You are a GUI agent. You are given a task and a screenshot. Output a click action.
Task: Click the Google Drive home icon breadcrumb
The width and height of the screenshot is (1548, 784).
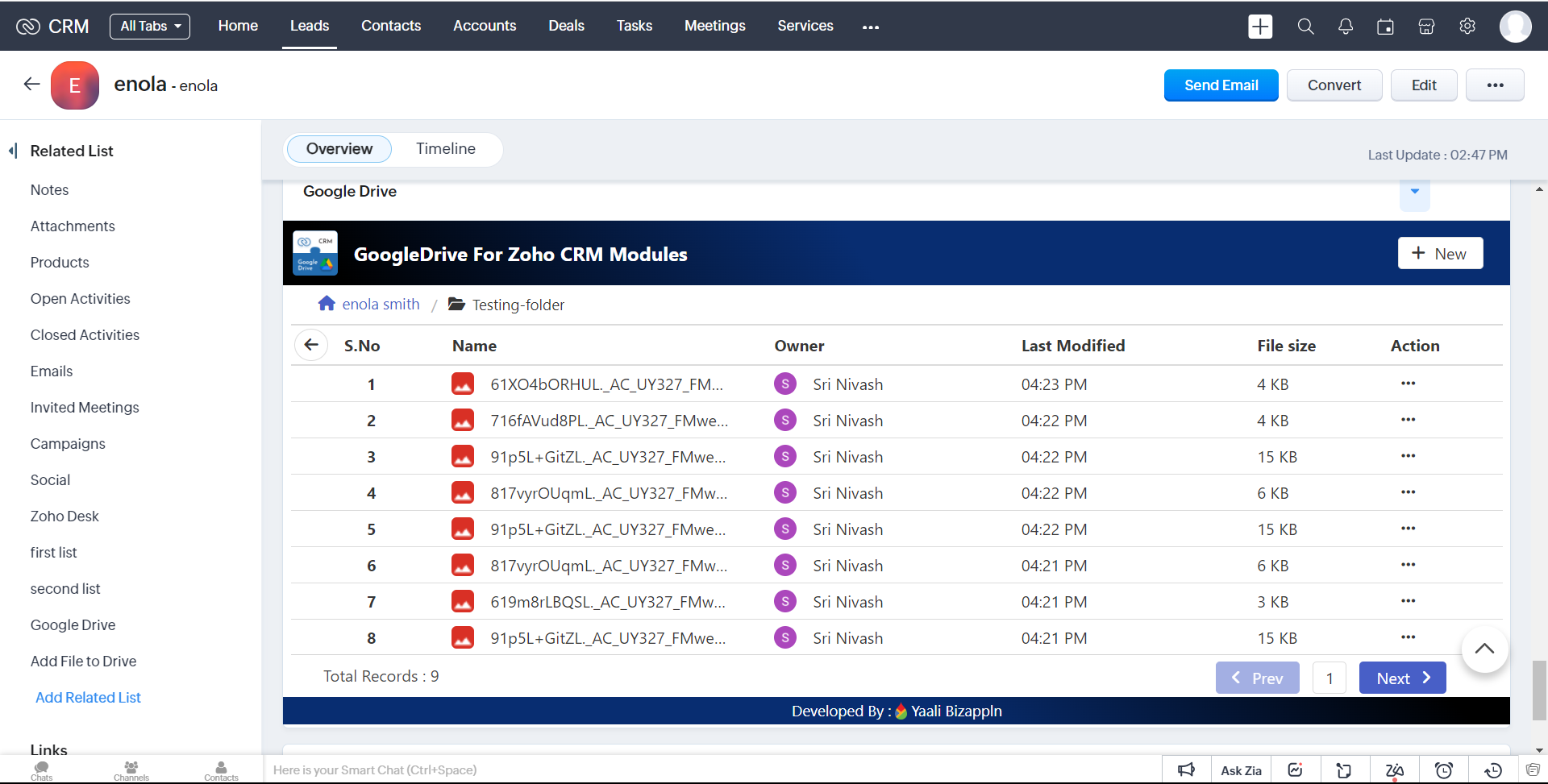[x=327, y=304]
